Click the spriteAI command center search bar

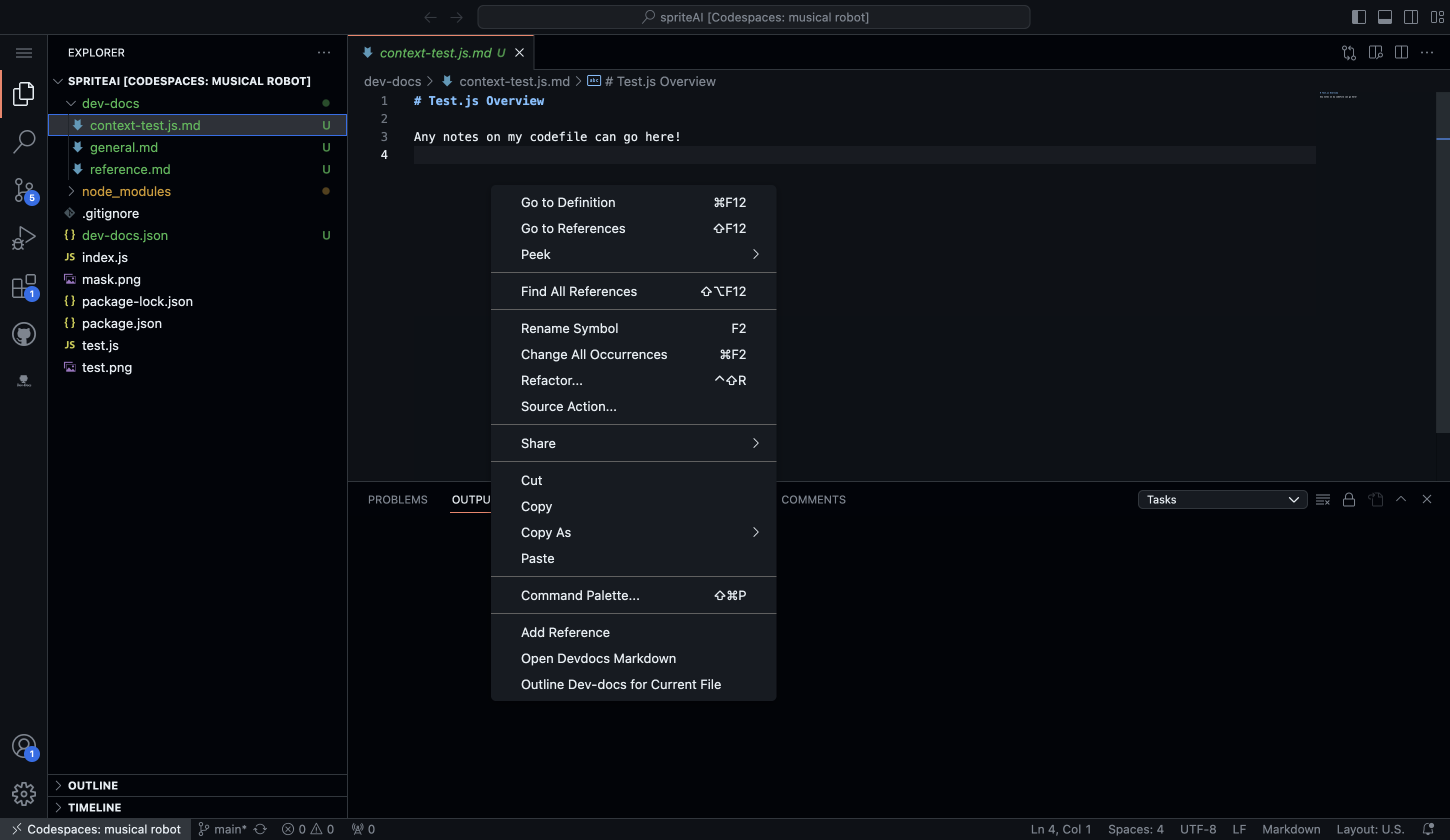(x=754, y=16)
